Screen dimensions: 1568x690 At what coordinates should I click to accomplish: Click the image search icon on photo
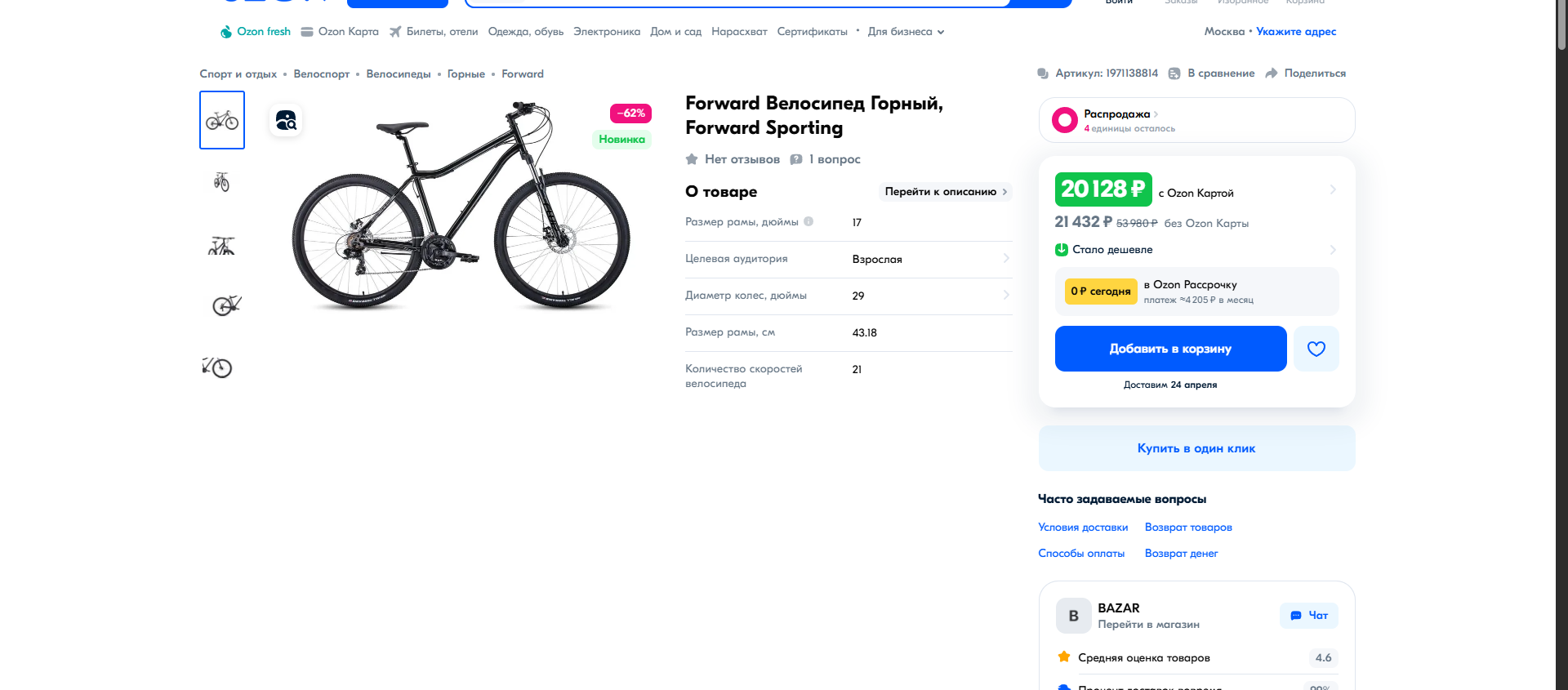point(286,121)
